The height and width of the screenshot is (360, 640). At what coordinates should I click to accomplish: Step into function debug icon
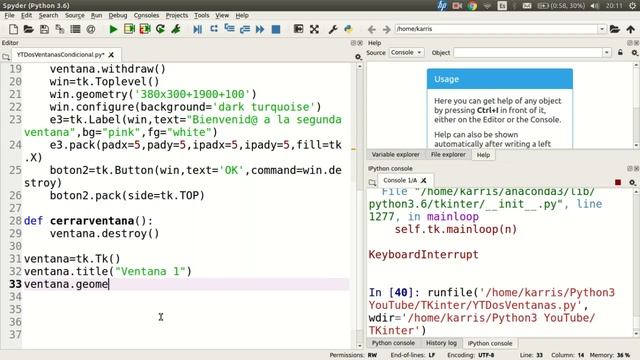[229, 29]
